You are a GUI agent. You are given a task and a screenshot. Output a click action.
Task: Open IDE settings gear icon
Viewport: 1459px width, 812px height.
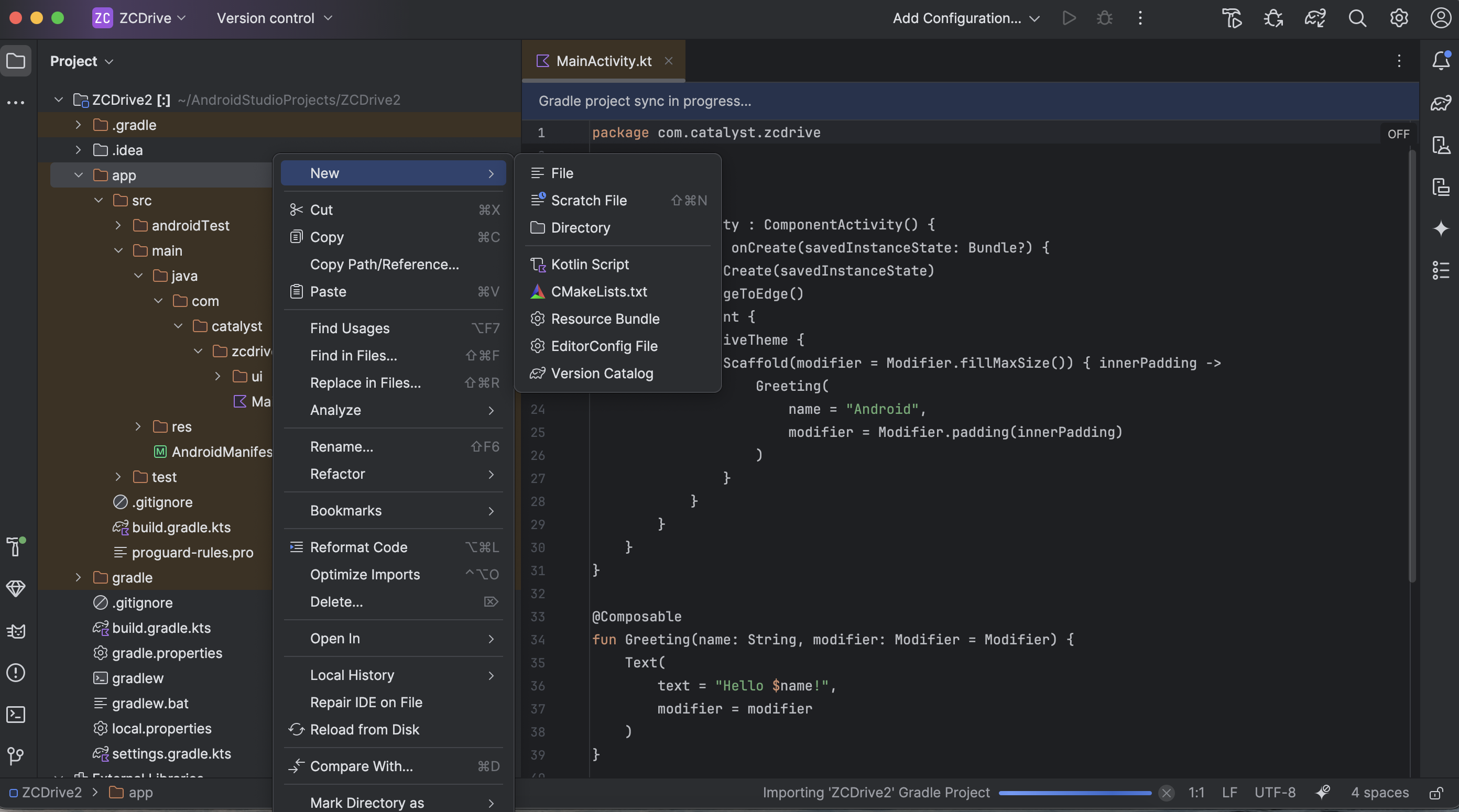tap(1399, 18)
